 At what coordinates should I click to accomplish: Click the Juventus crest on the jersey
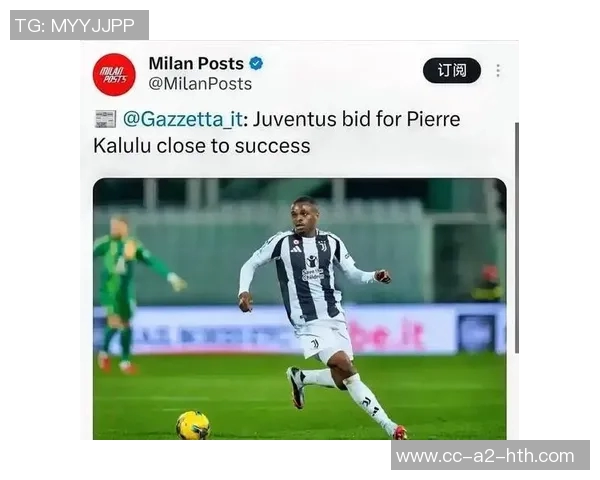pyautogui.click(x=323, y=246)
